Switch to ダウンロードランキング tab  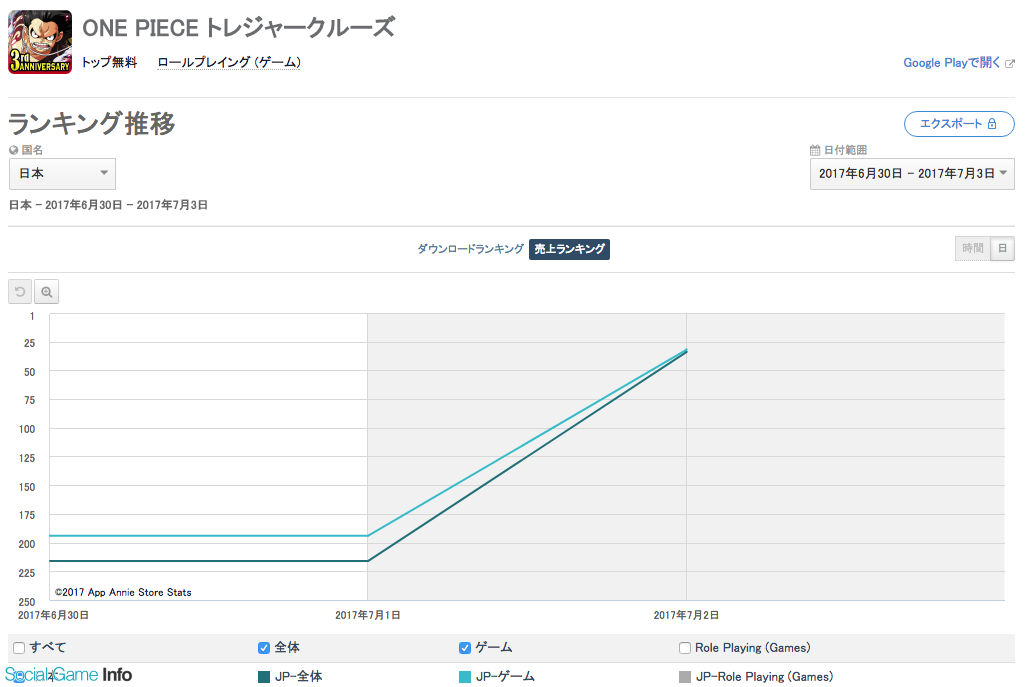pos(470,249)
